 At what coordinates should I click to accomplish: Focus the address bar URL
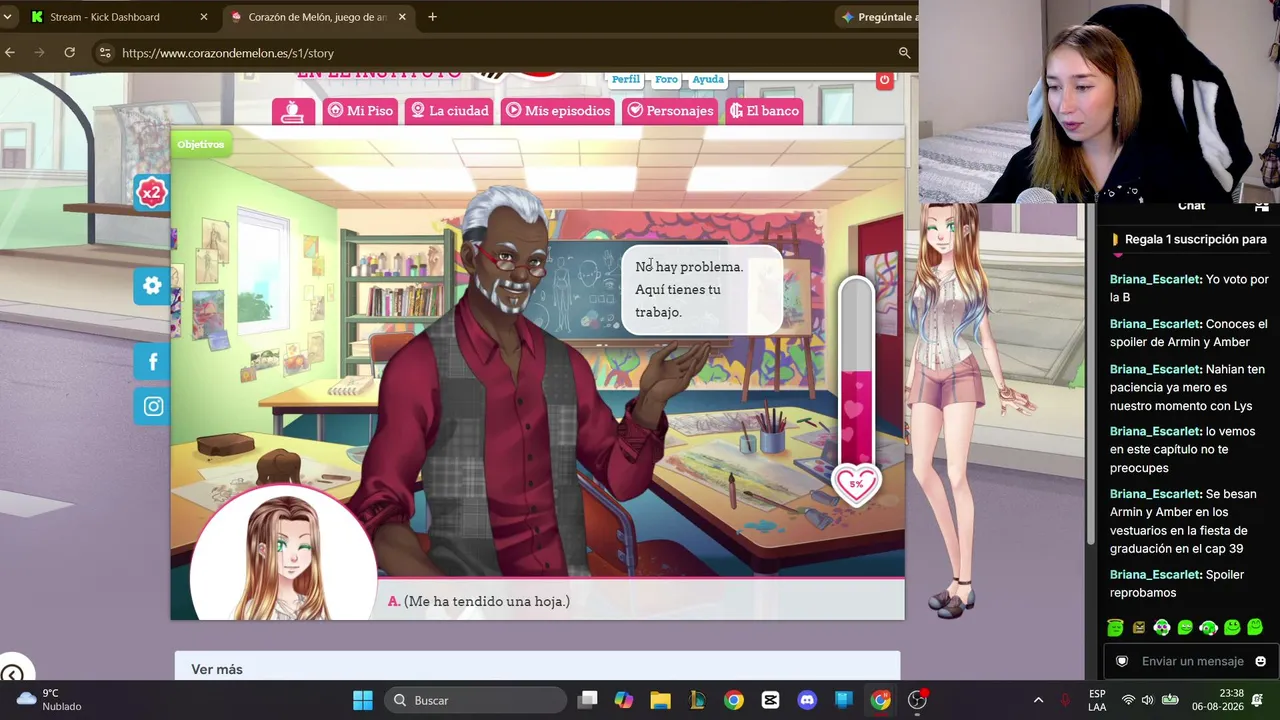[x=228, y=53]
